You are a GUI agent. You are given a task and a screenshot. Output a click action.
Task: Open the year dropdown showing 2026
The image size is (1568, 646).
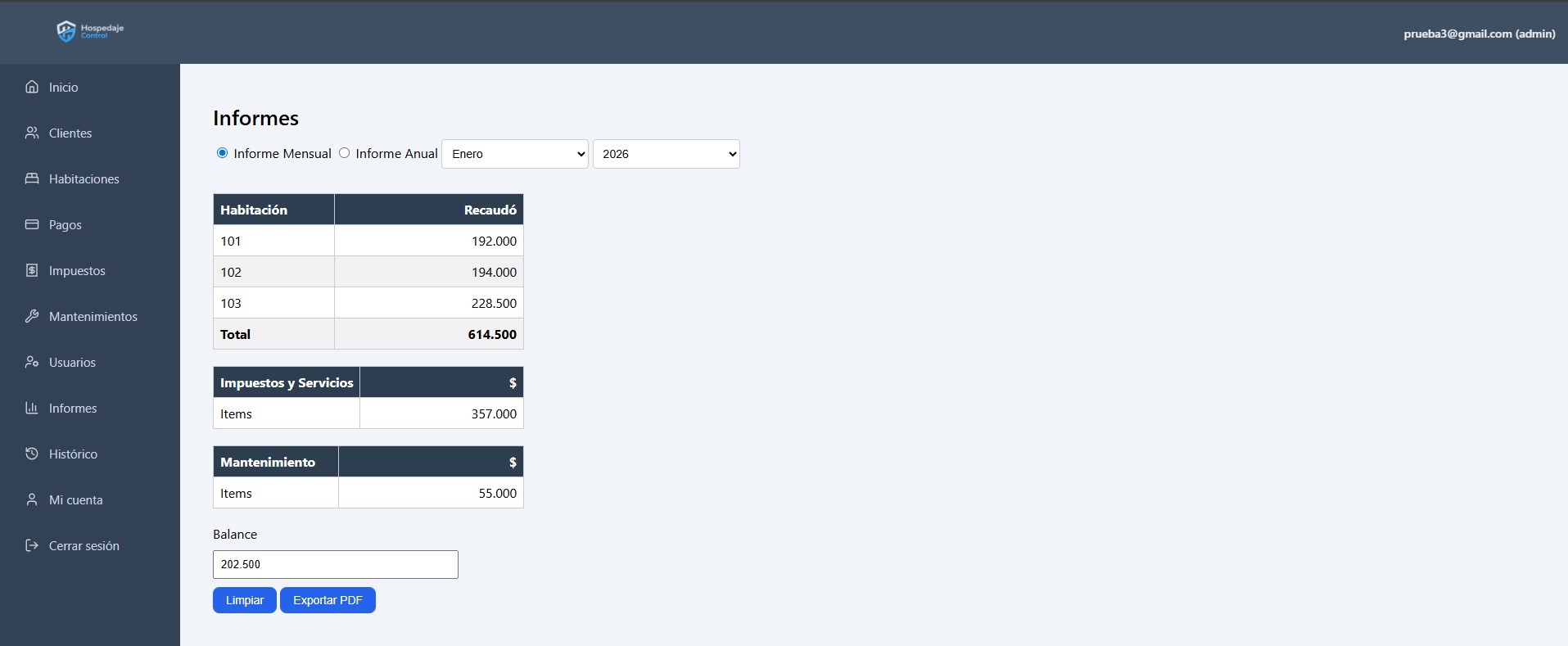666,154
